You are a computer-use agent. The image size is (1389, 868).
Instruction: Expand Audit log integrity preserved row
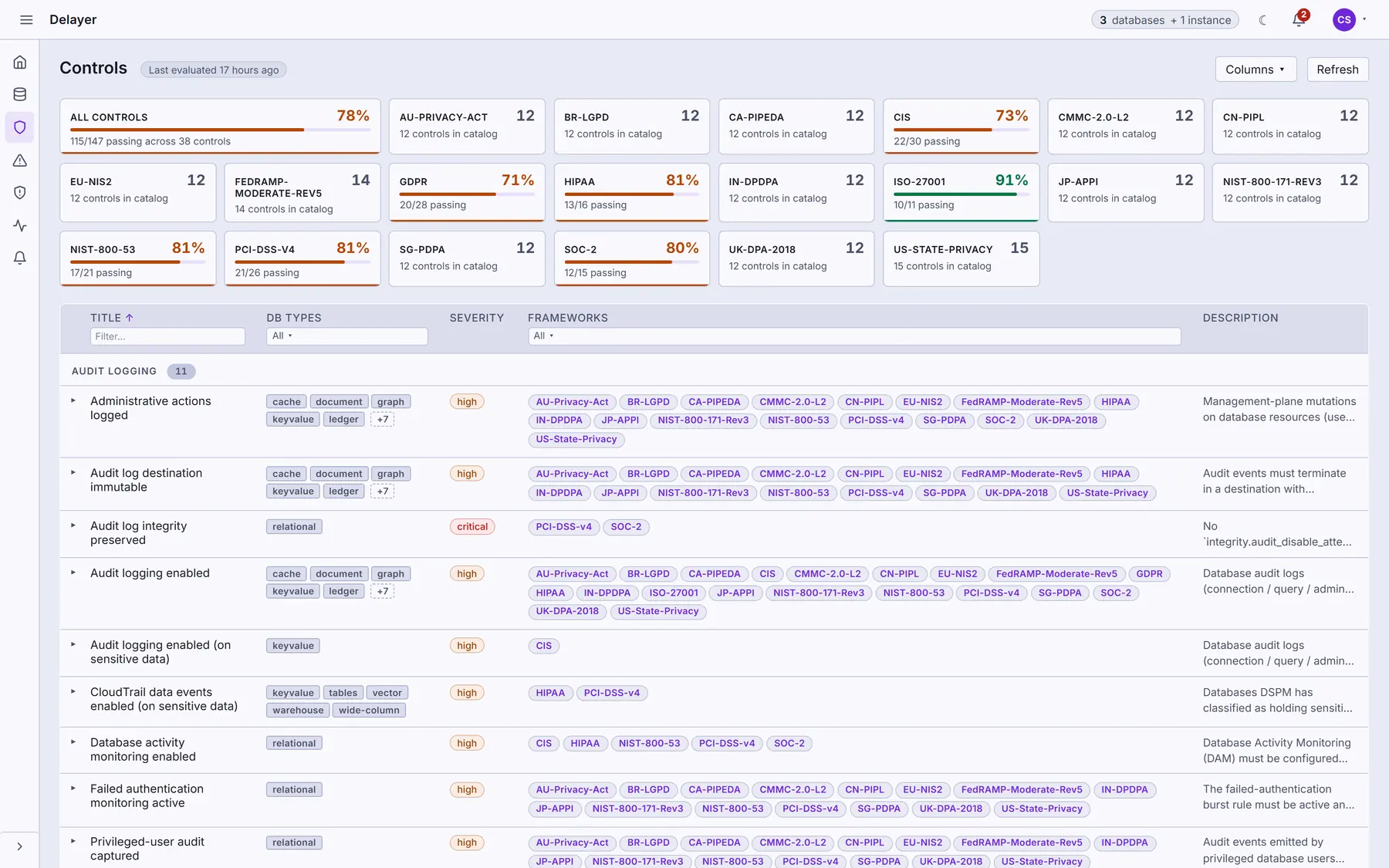[x=73, y=525]
